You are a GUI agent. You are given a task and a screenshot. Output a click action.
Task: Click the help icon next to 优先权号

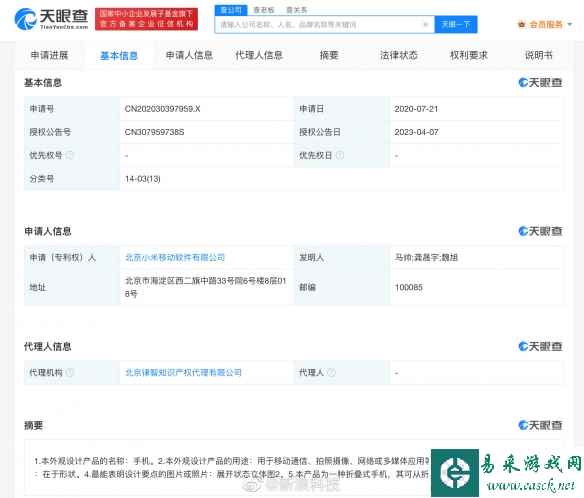(70, 155)
